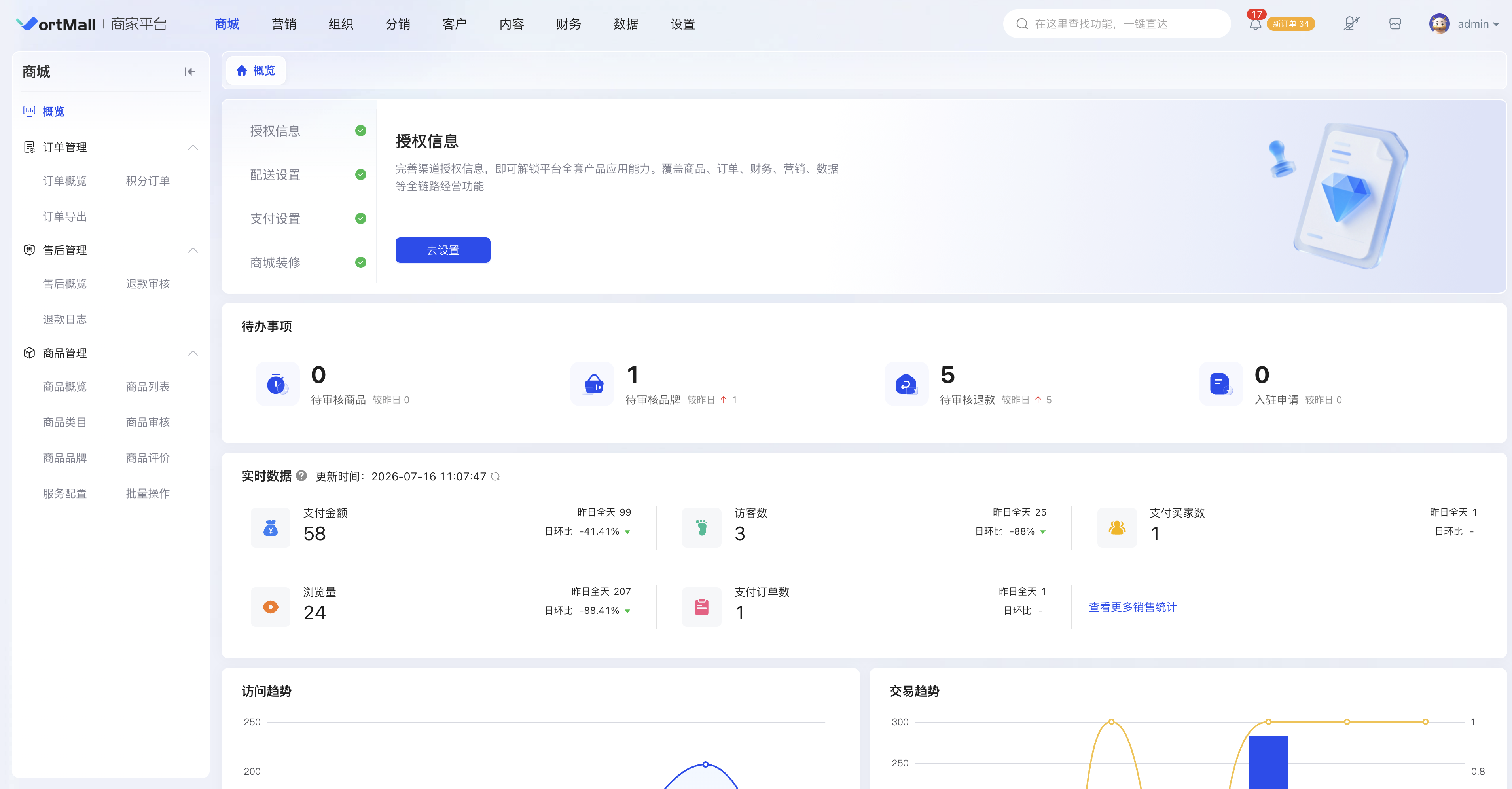Click the admin avatar picture

pyautogui.click(x=1439, y=23)
